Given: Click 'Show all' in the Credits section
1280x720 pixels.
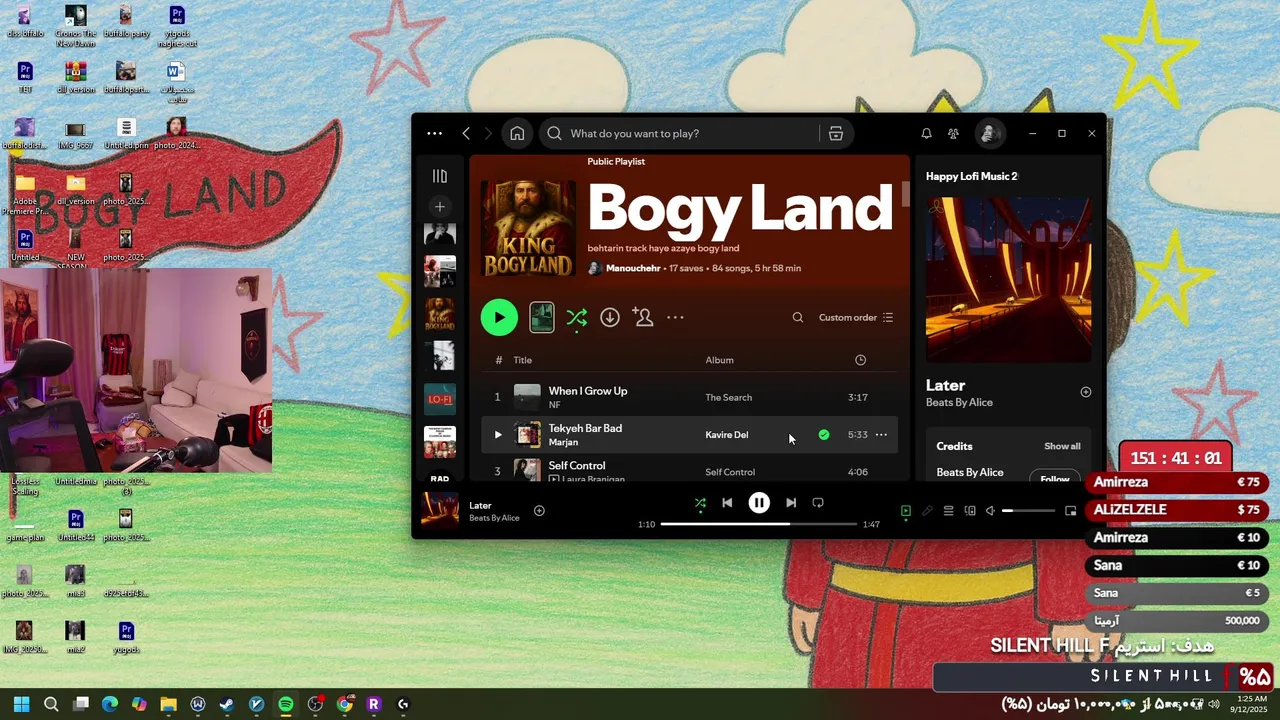Looking at the screenshot, I should (1062, 446).
